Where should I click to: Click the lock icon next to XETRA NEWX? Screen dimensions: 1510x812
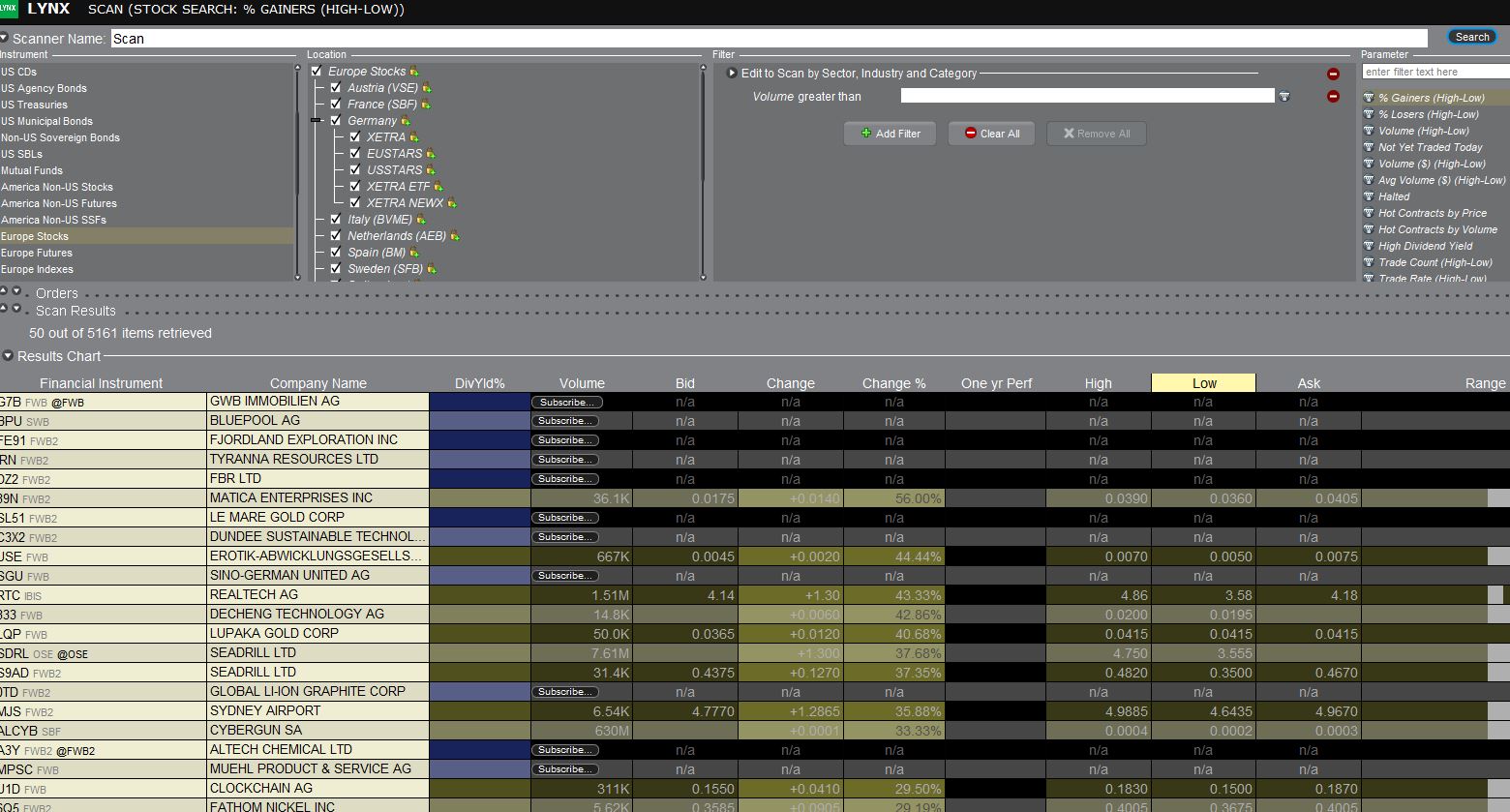452,202
